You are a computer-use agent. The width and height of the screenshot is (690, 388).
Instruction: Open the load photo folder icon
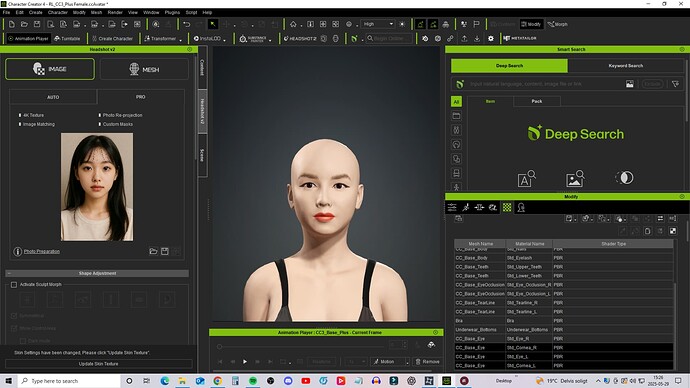pos(153,251)
